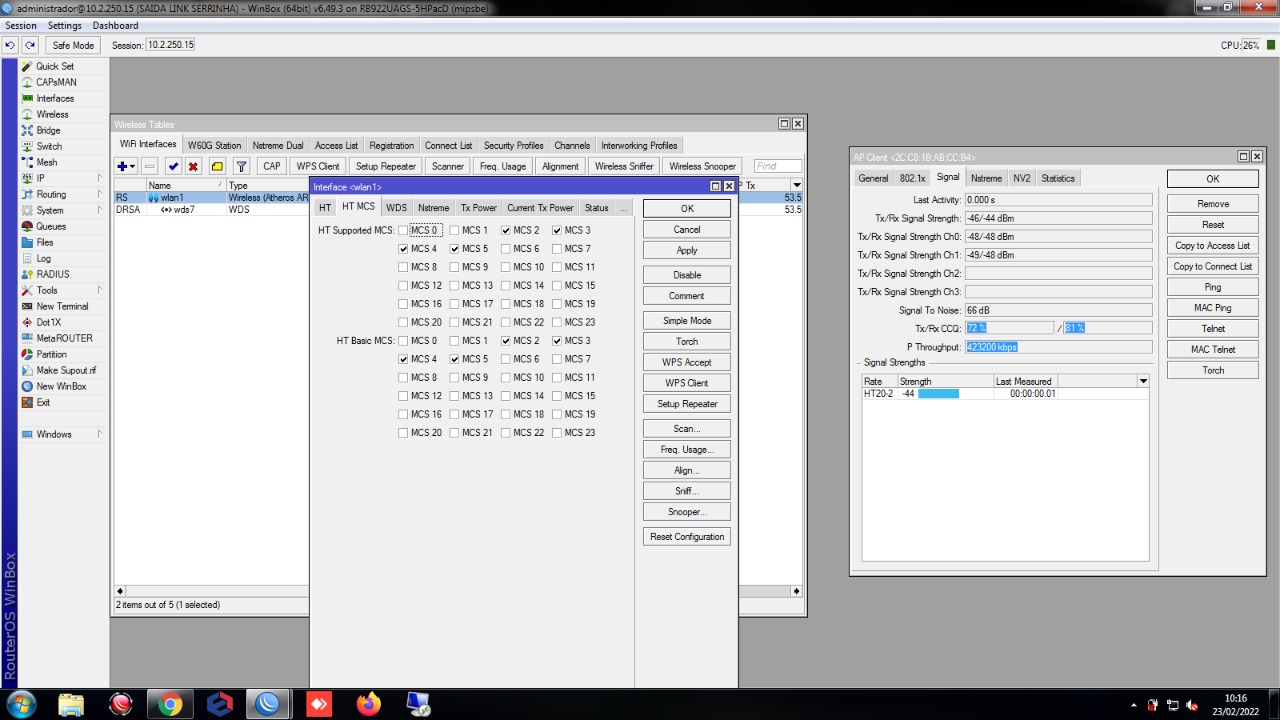
Task: Open Quick Set in the sidebar
Action: click(x=54, y=66)
